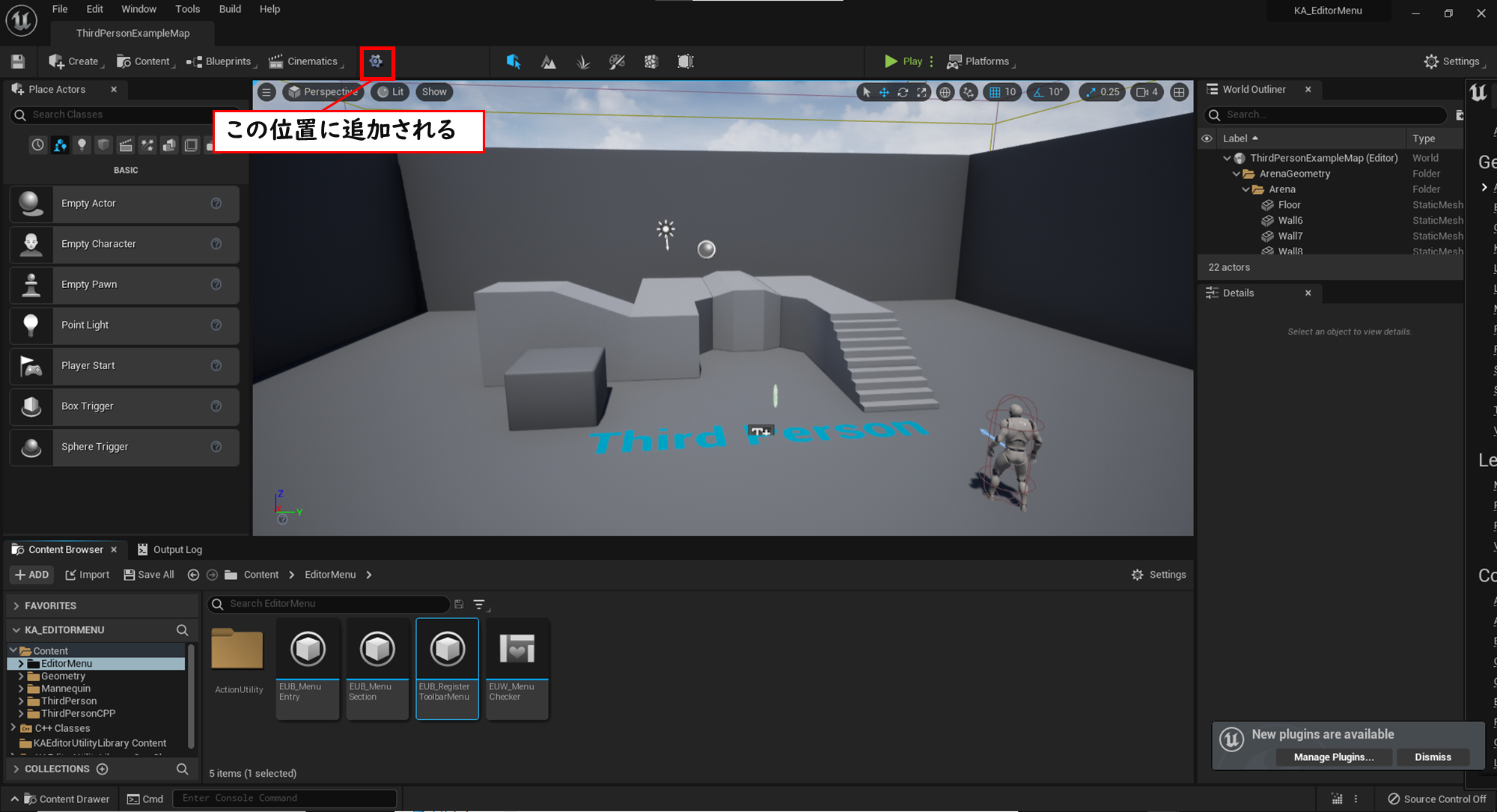Navigate back in Content Browser history

[x=193, y=575]
